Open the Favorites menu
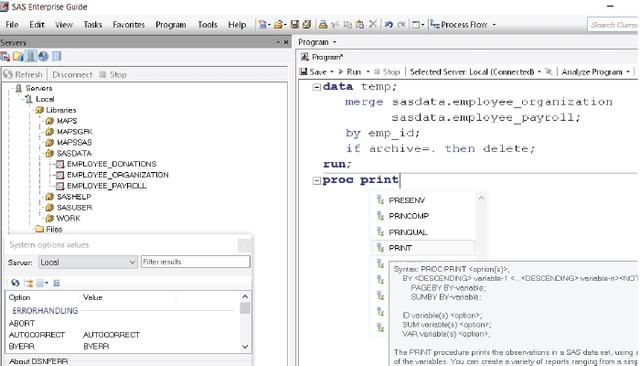The image size is (640, 366). (x=129, y=25)
